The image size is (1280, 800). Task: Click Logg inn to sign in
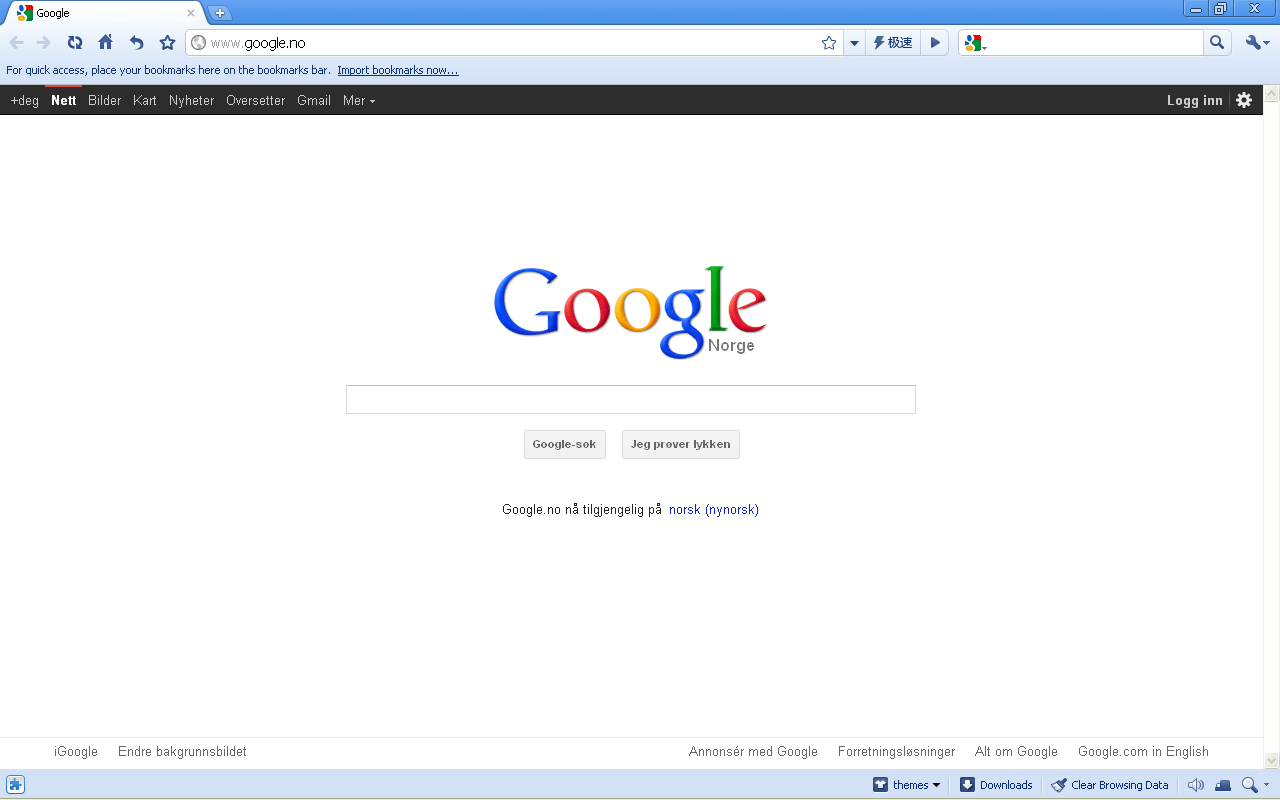click(x=1195, y=100)
